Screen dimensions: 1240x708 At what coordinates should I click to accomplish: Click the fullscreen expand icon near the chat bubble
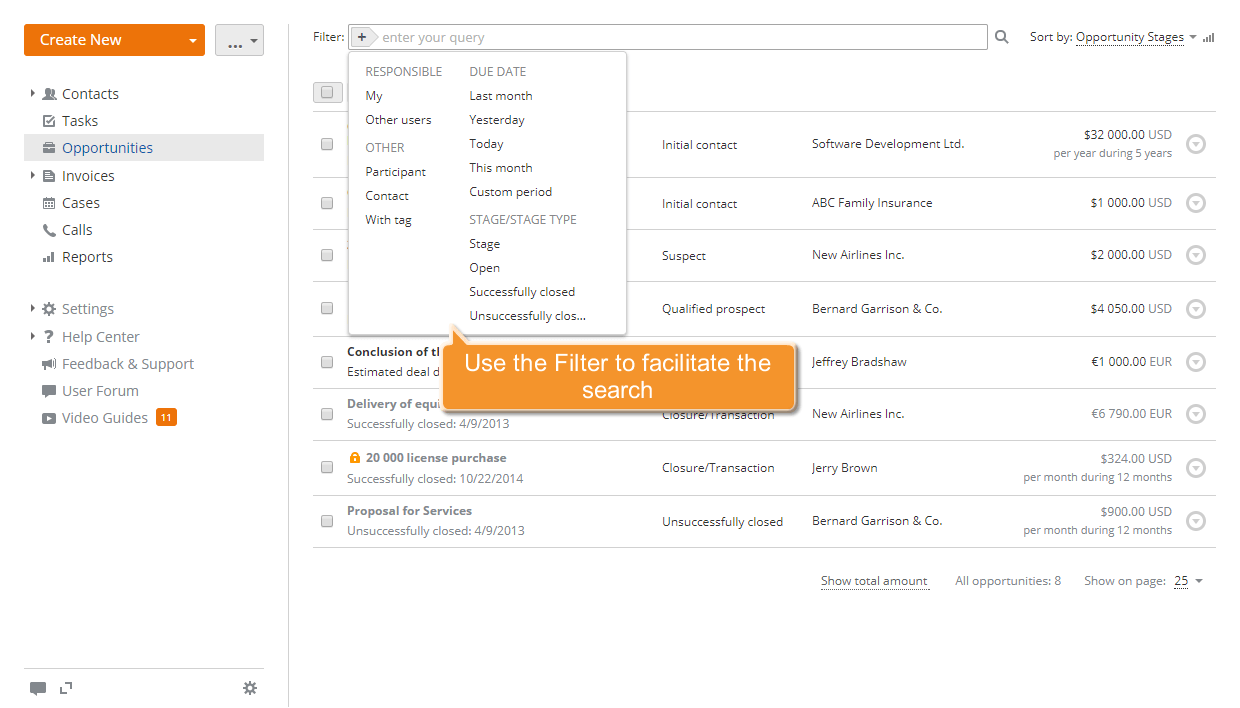[66, 688]
